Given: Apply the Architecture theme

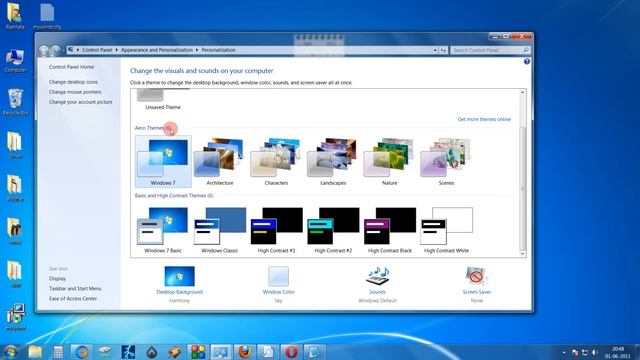Looking at the screenshot, I should pos(220,162).
